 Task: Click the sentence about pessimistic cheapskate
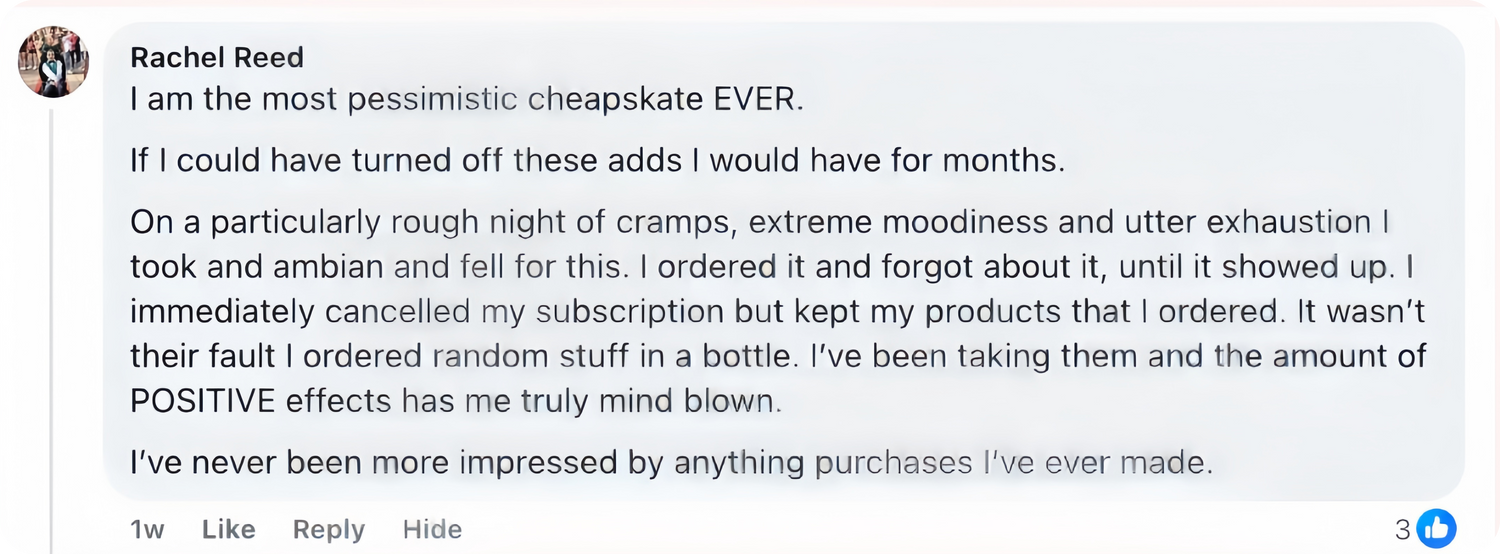click(x=466, y=102)
